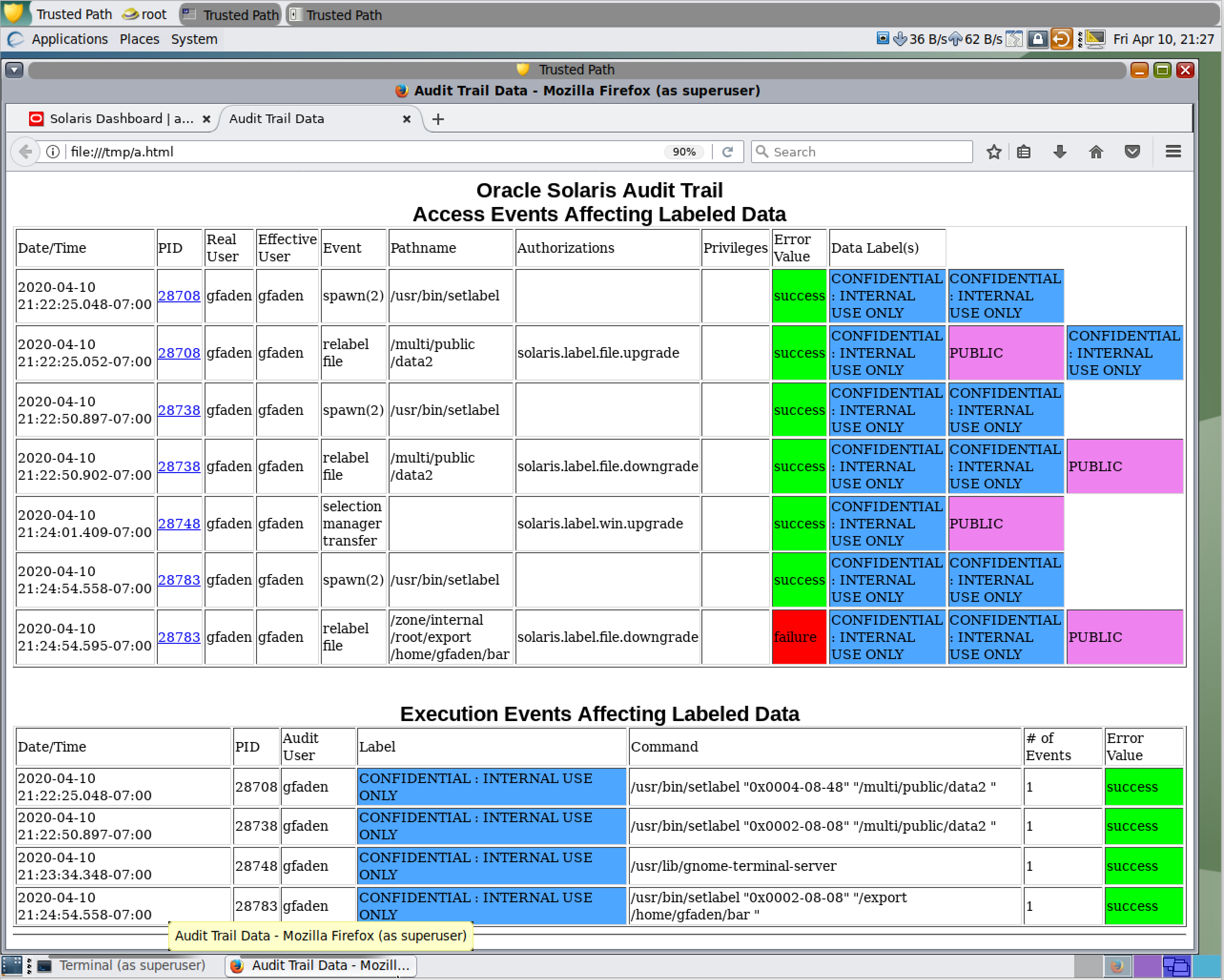The image size is (1224, 980).
Task: Click the red failure cell
Action: pos(799,637)
